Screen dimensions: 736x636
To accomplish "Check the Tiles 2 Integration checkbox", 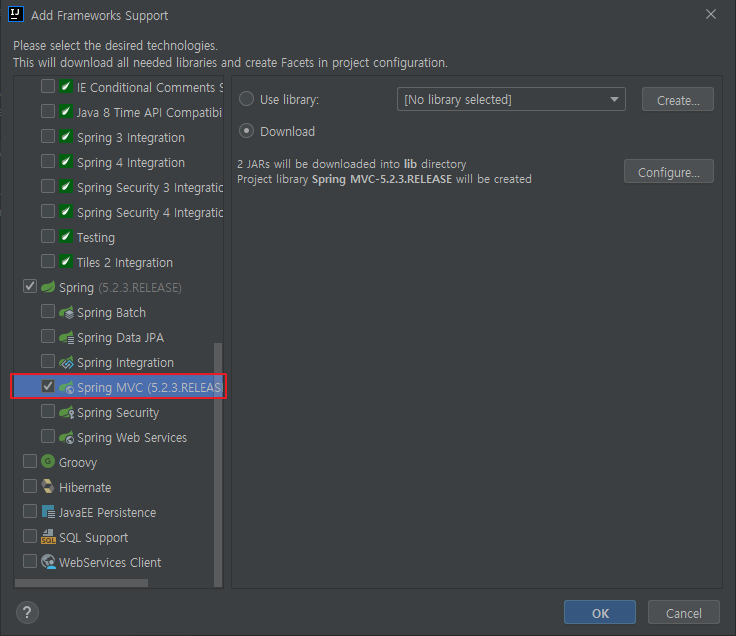I will [48, 261].
